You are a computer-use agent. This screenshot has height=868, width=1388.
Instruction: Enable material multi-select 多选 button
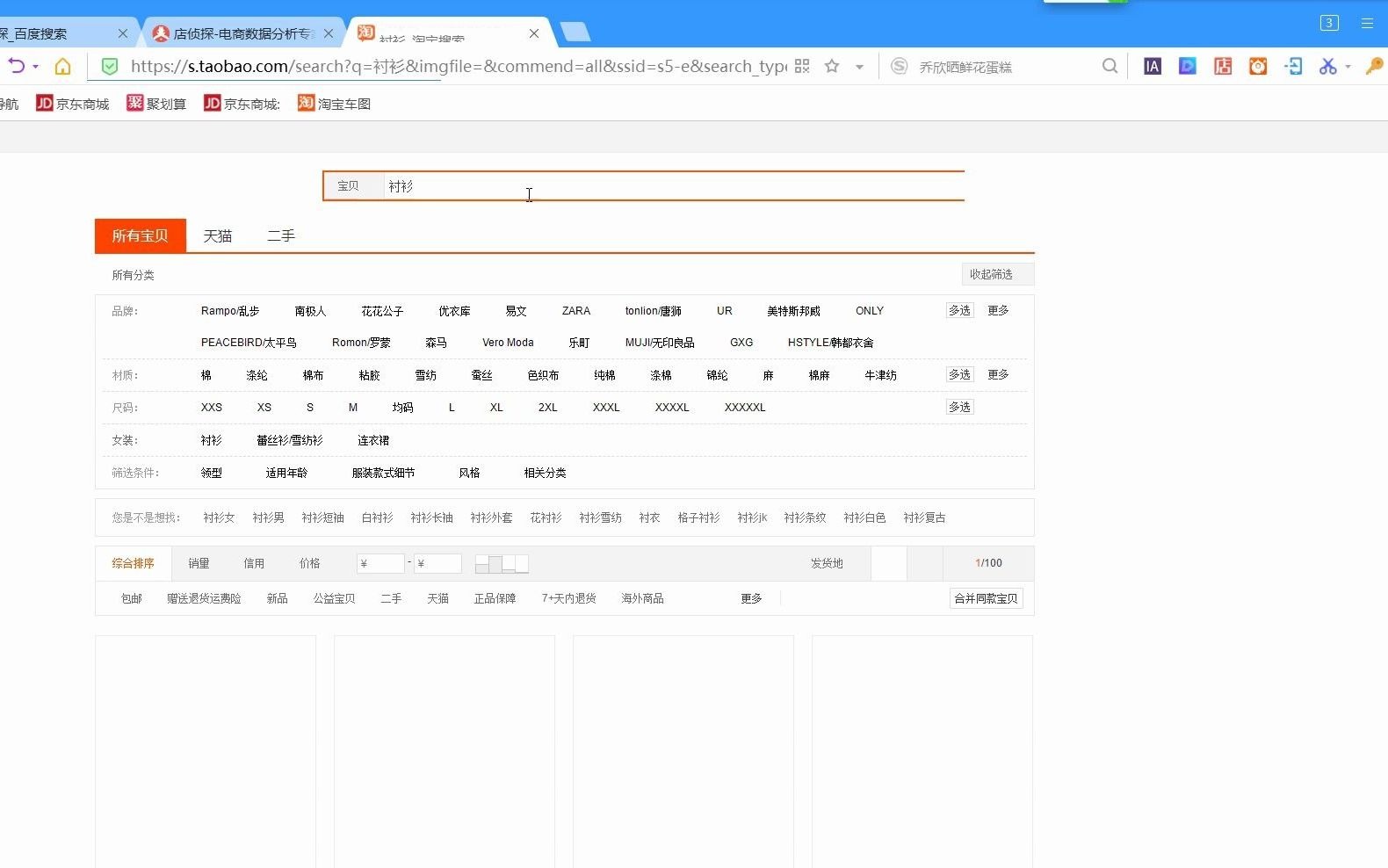click(x=959, y=374)
